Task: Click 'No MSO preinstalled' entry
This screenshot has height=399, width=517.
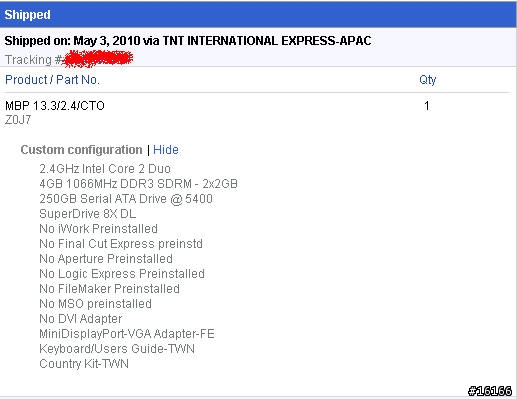Action: click(95, 304)
